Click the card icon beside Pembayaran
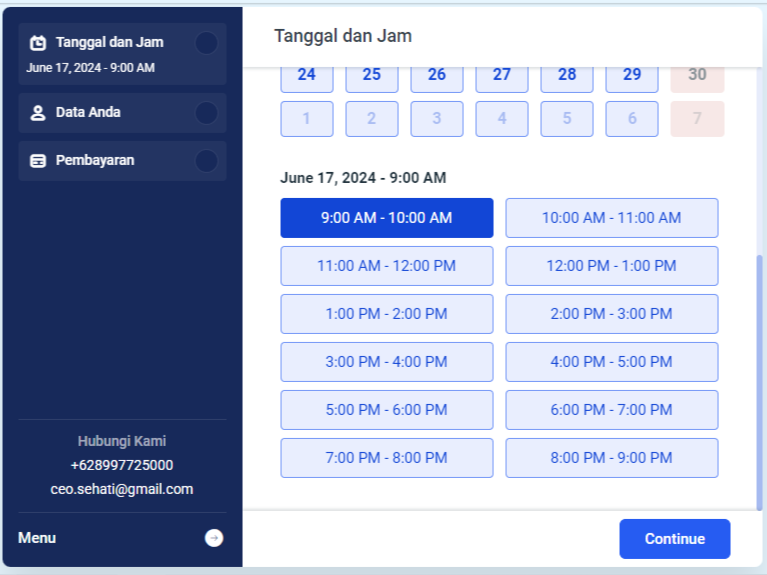This screenshot has width=767, height=575. point(38,161)
